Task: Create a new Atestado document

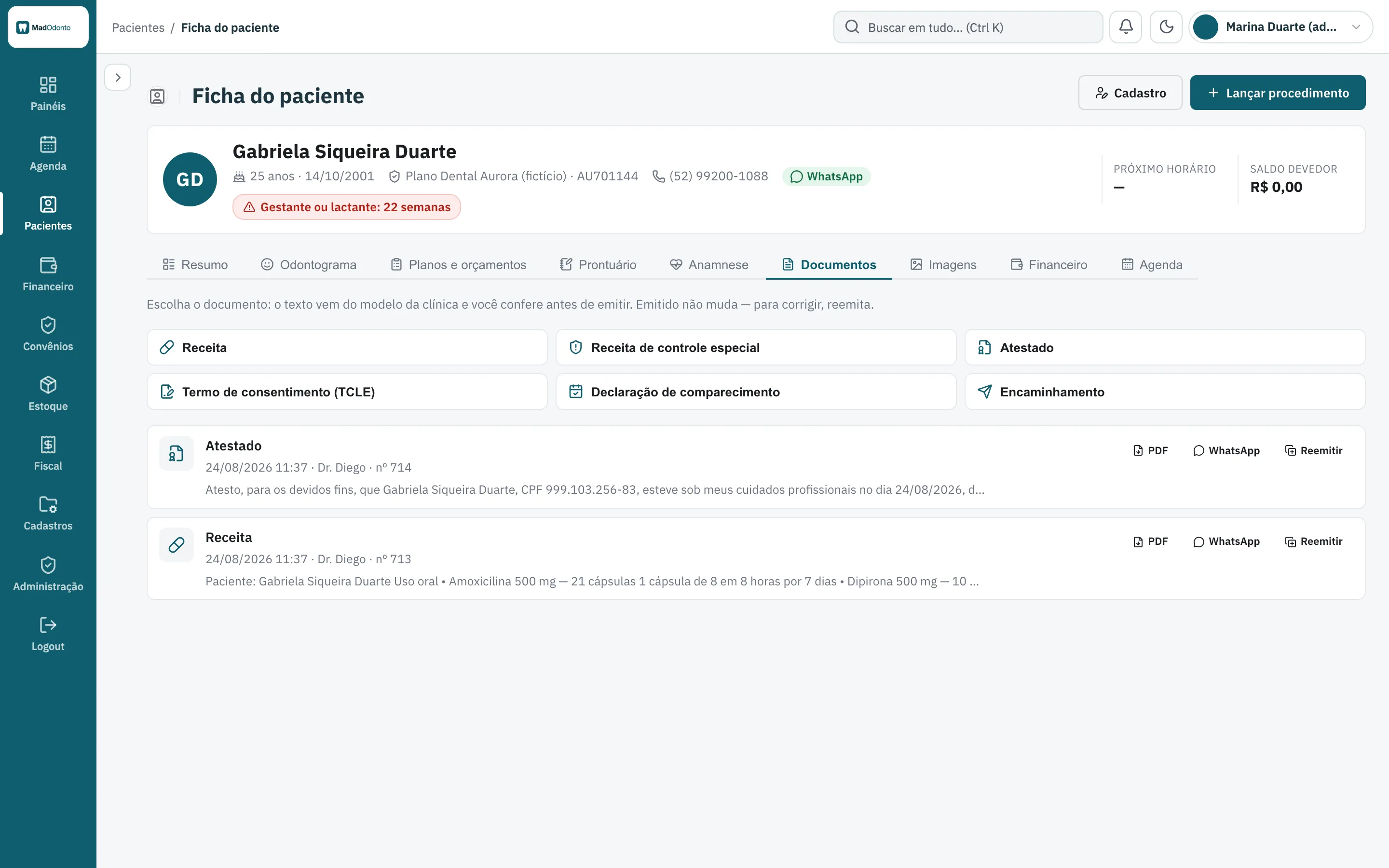Action: point(1165,347)
